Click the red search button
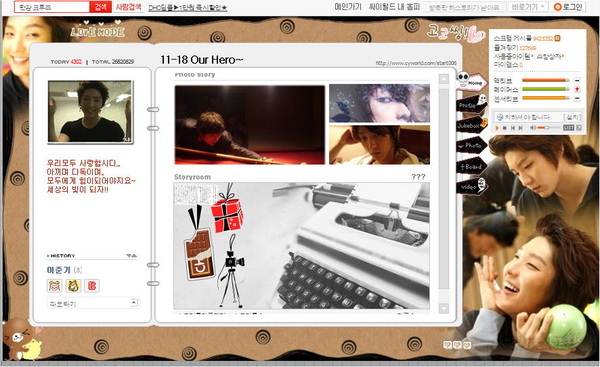 coord(100,7)
